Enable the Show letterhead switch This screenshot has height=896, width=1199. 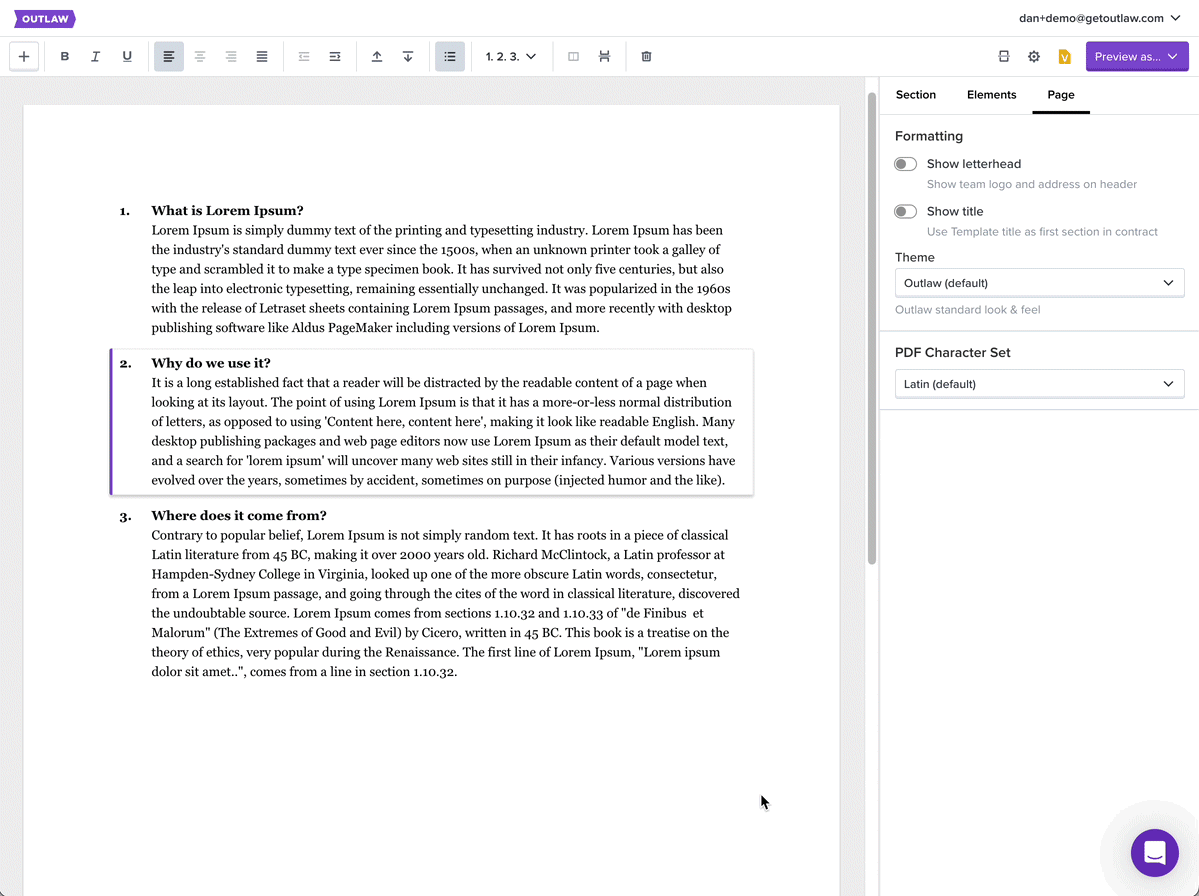point(905,164)
